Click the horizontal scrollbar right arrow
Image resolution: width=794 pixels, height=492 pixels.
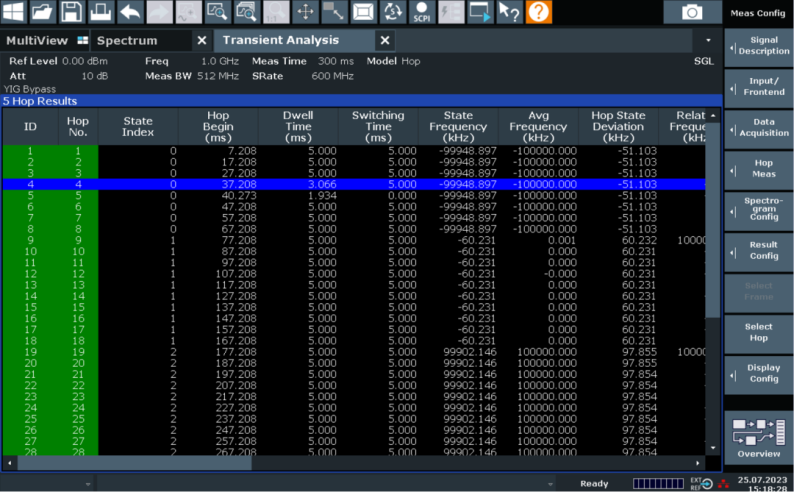click(x=698, y=463)
